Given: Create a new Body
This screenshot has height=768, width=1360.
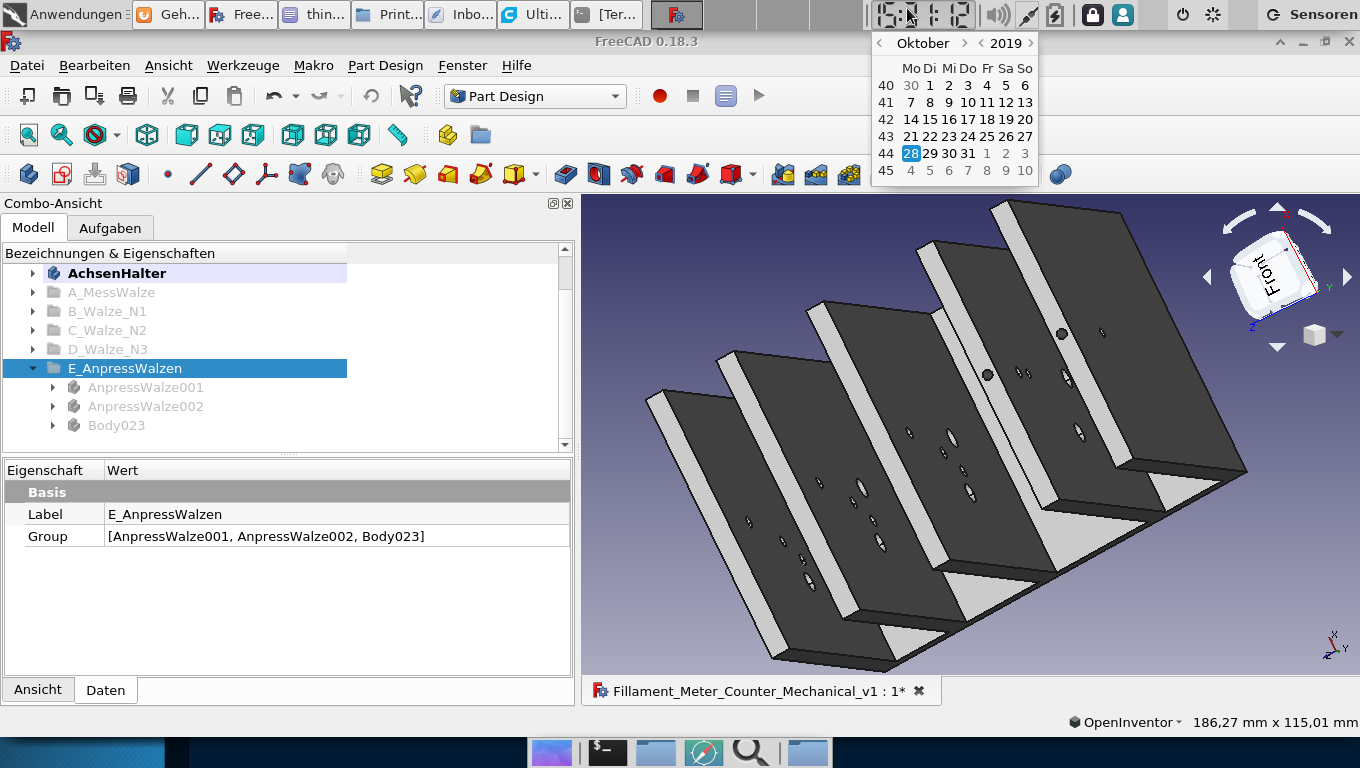Looking at the screenshot, I should [x=28, y=174].
